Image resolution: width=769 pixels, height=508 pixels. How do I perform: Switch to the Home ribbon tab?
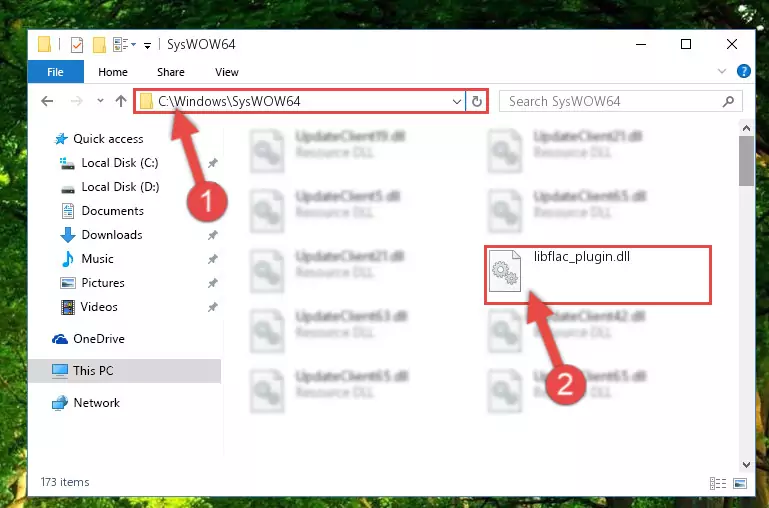pyautogui.click(x=113, y=72)
